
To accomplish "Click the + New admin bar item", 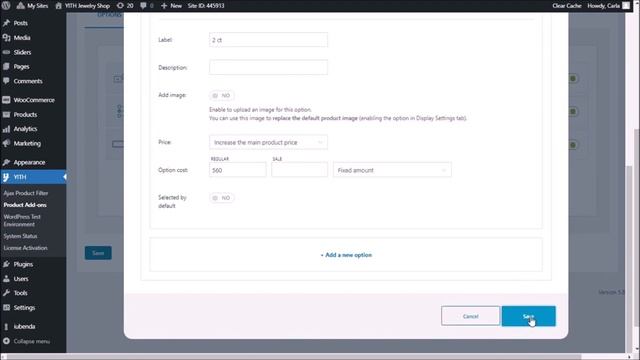I will click(171, 6).
